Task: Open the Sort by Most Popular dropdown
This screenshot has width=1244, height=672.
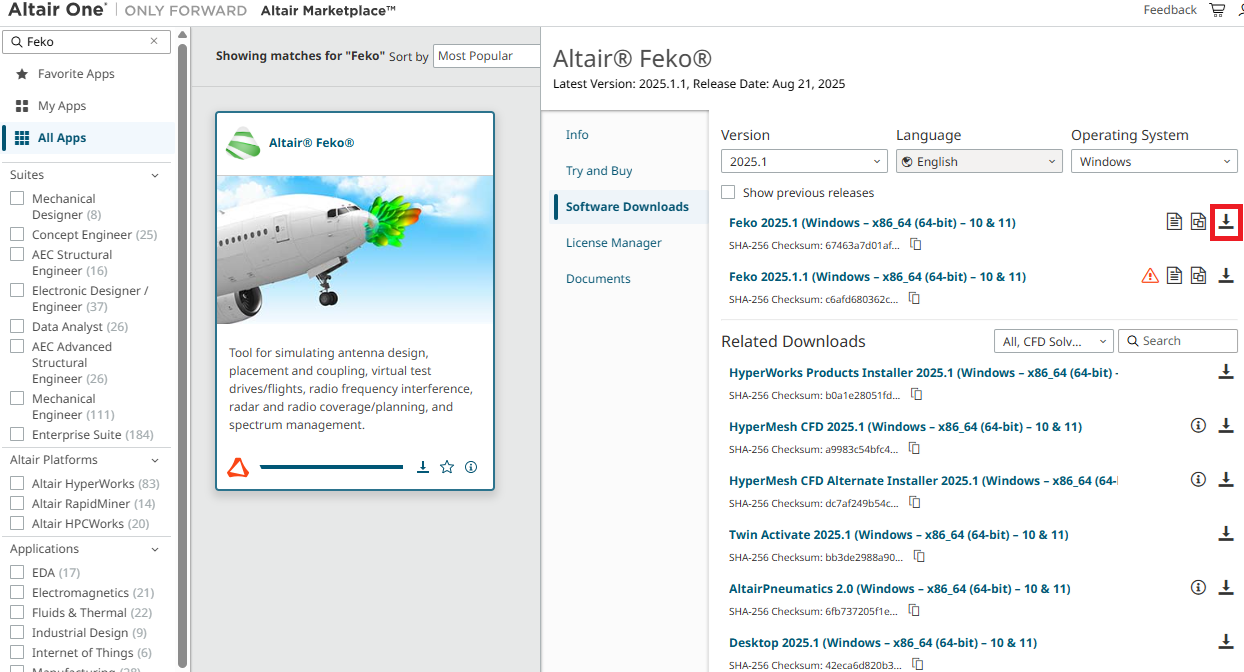Action: (x=488, y=56)
